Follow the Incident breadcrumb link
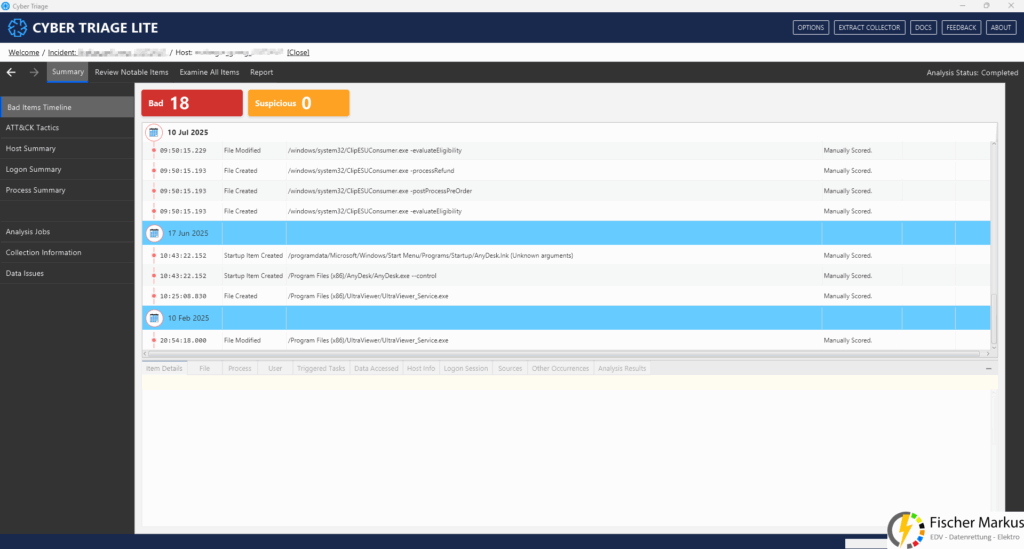1024x549 pixels. tap(106, 52)
